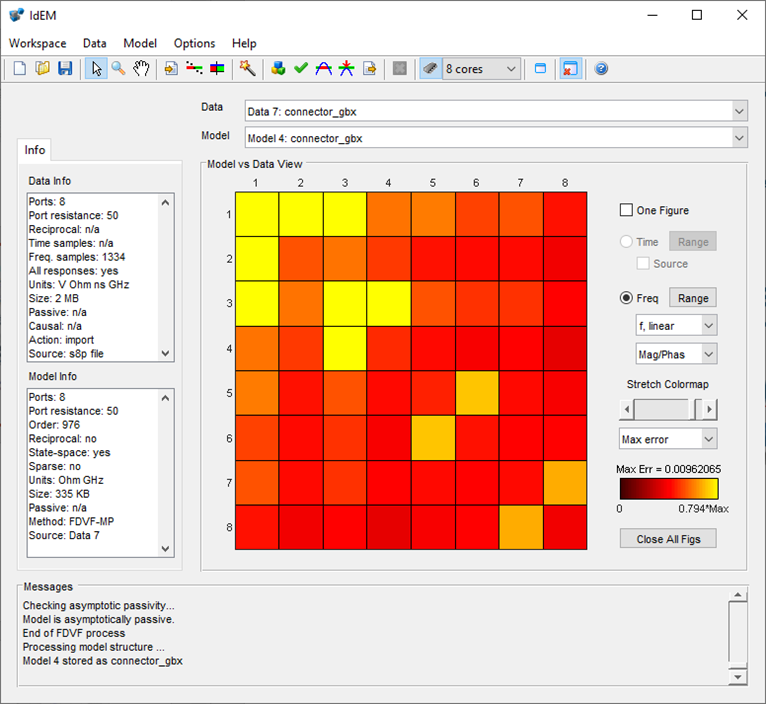Click heatmap cell row 8 column 7

pyautogui.click(x=521, y=528)
